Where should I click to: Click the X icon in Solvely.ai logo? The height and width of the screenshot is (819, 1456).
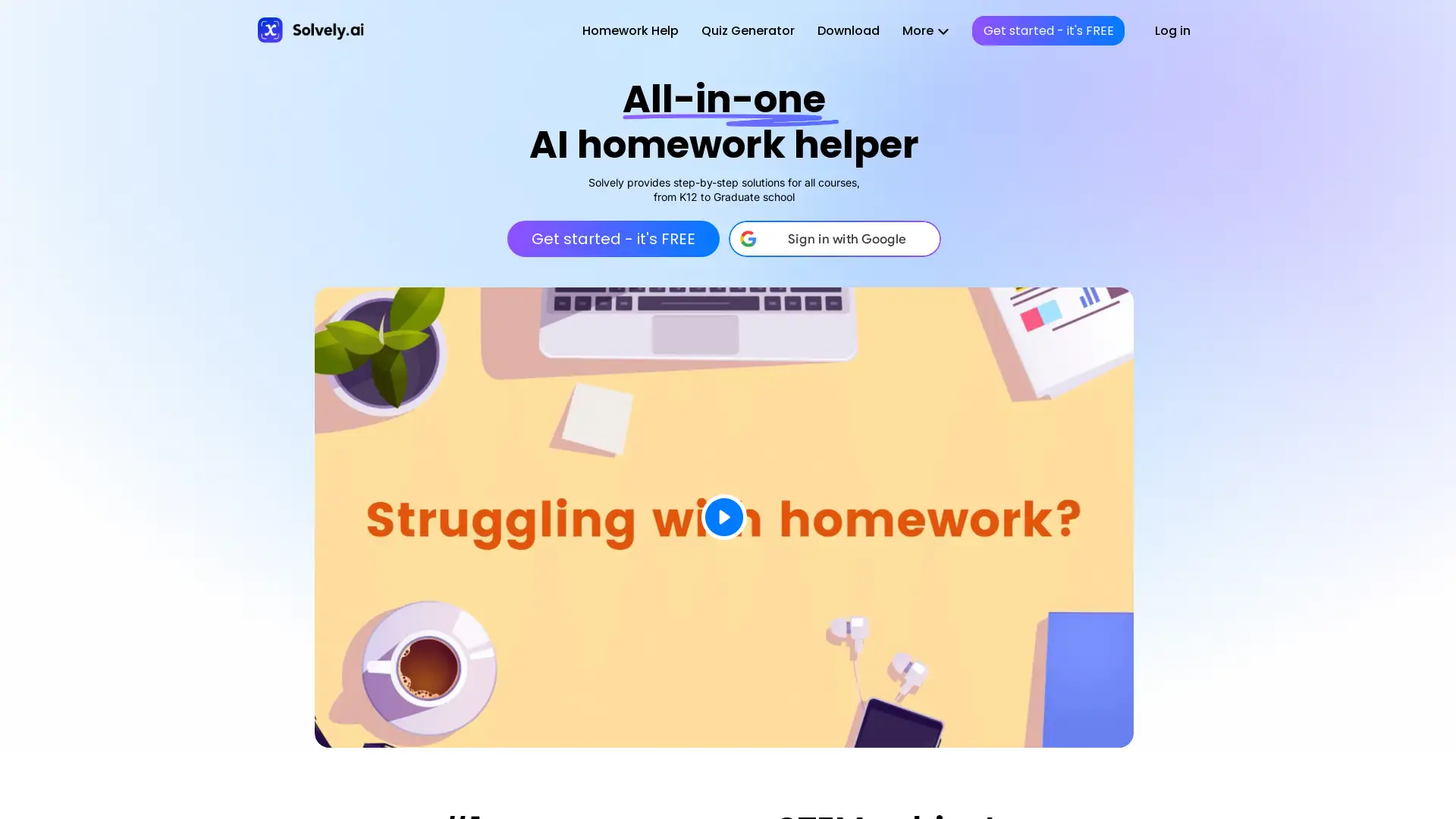270,30
